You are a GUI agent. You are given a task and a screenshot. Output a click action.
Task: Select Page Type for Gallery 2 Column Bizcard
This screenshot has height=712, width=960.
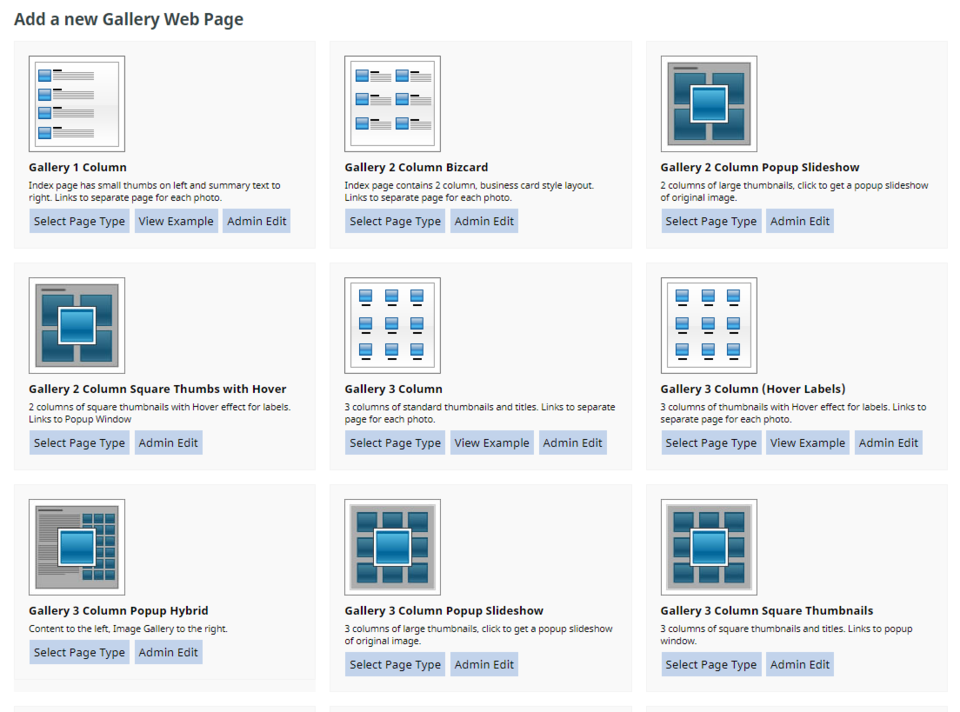click(x=395, y=221)
